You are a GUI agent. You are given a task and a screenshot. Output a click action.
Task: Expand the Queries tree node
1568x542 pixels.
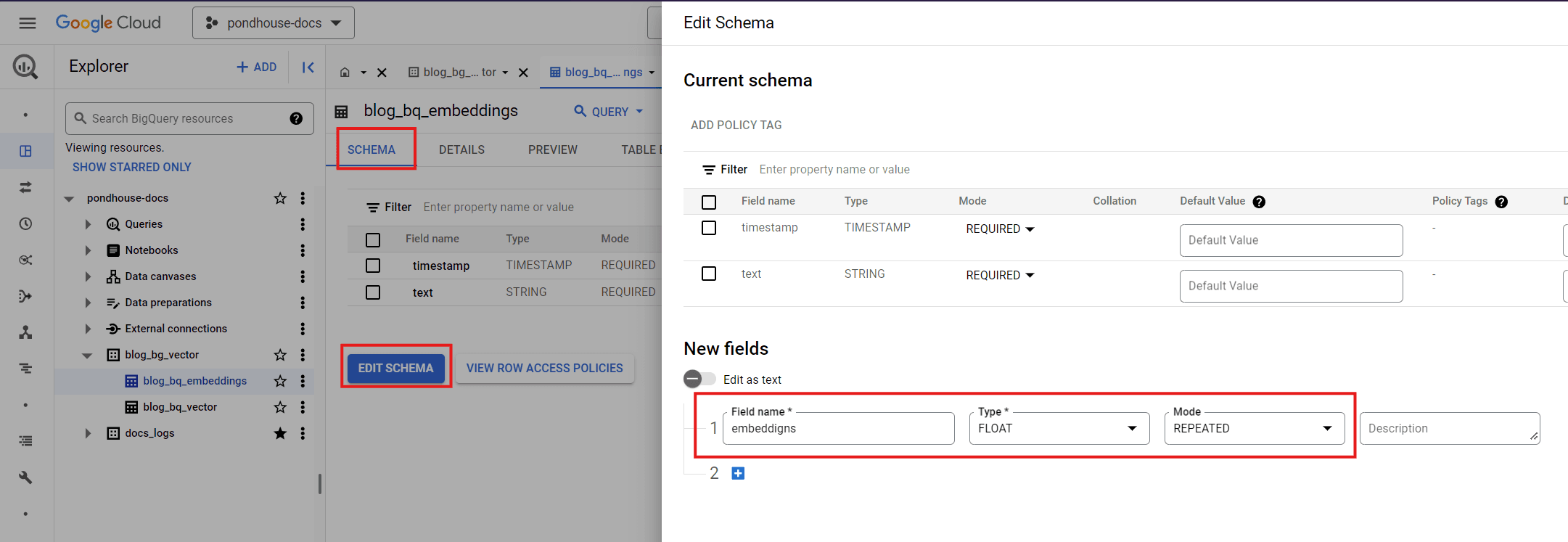pos(88,224)
